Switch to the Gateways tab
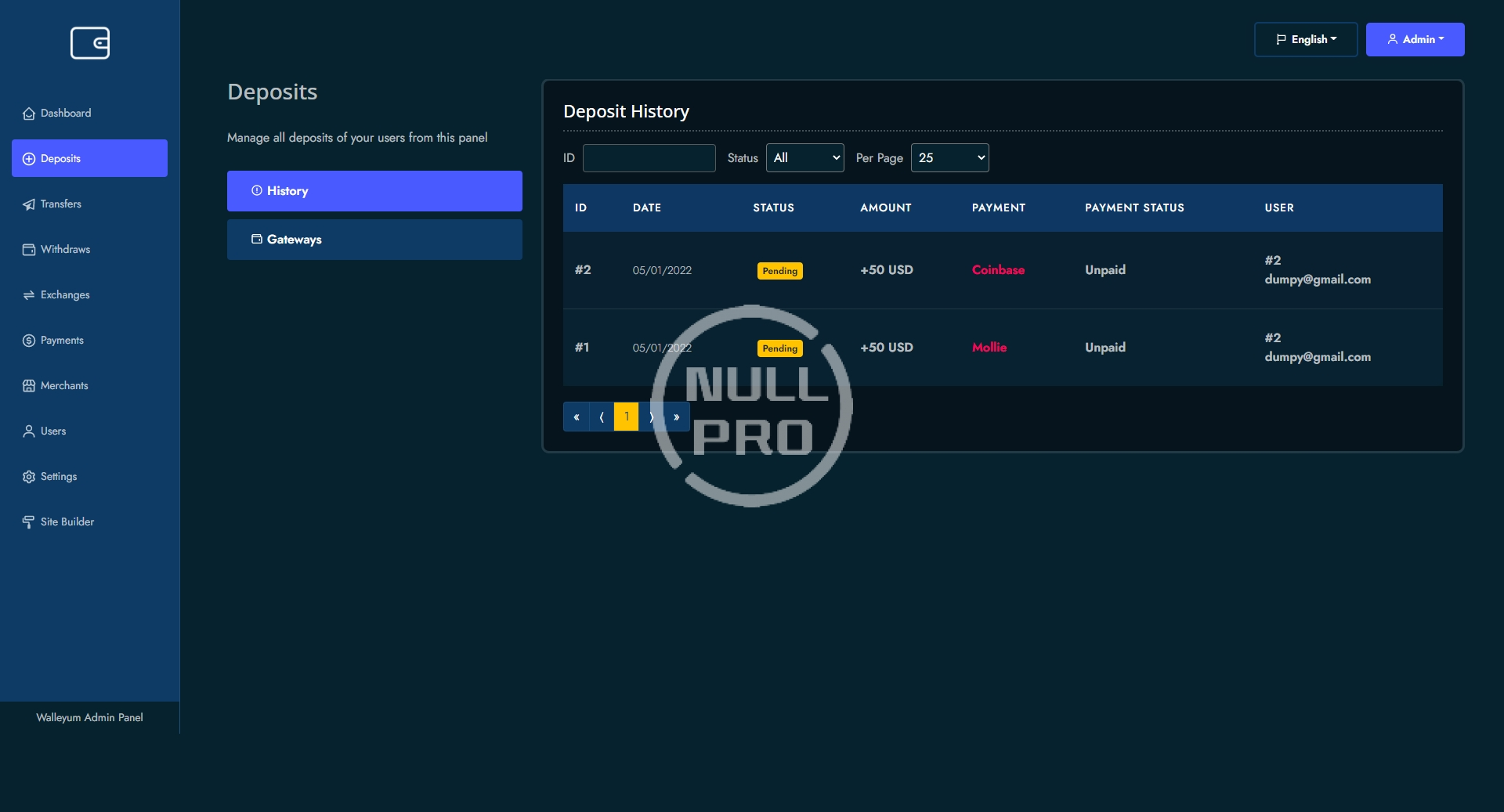 coord(374,240)
